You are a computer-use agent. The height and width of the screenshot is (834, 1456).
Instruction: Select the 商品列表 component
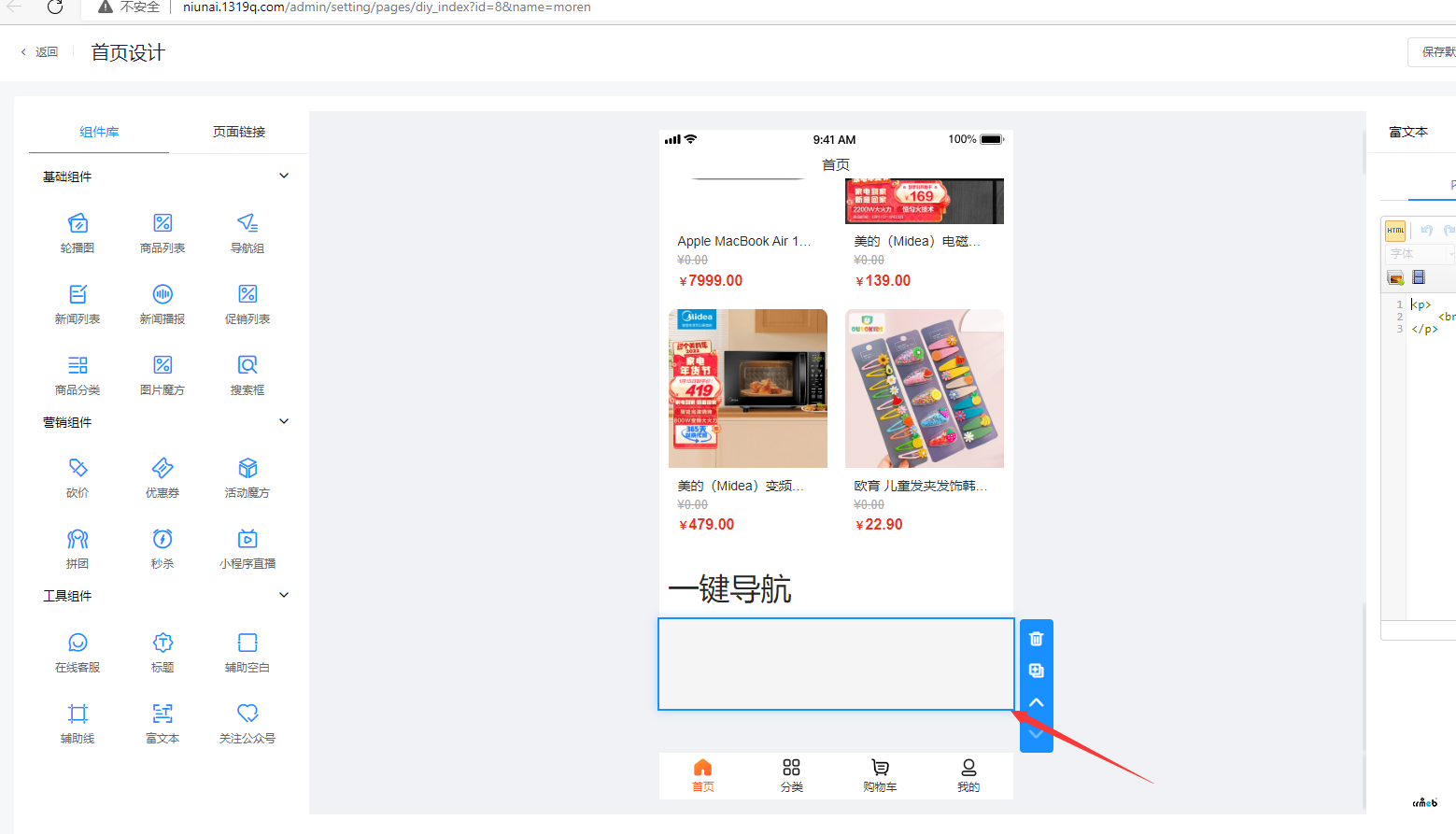pyautogui.click(x=163, y=233)
